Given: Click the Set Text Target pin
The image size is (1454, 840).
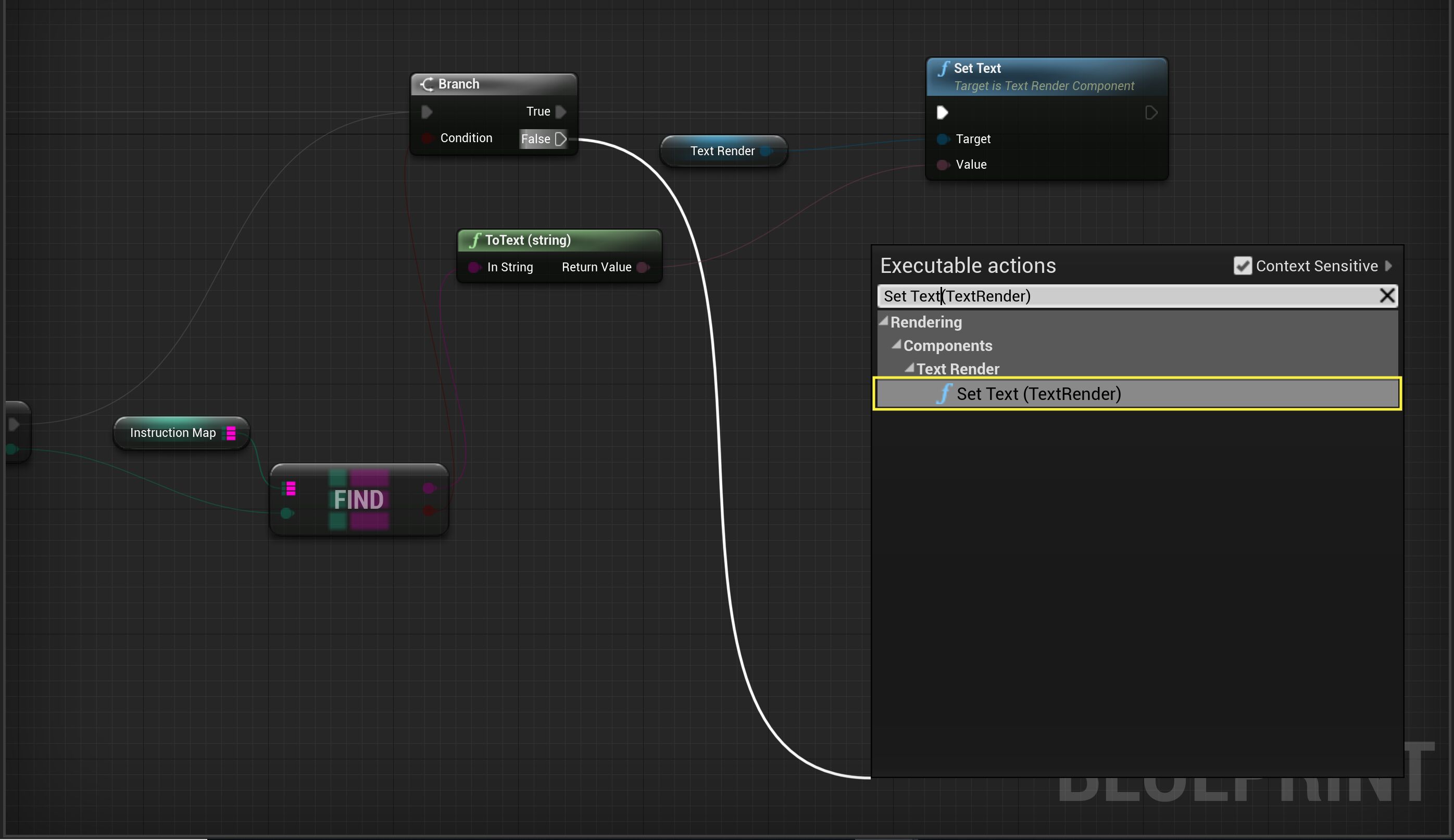Looking at the screenshot, I should point(943,139).
